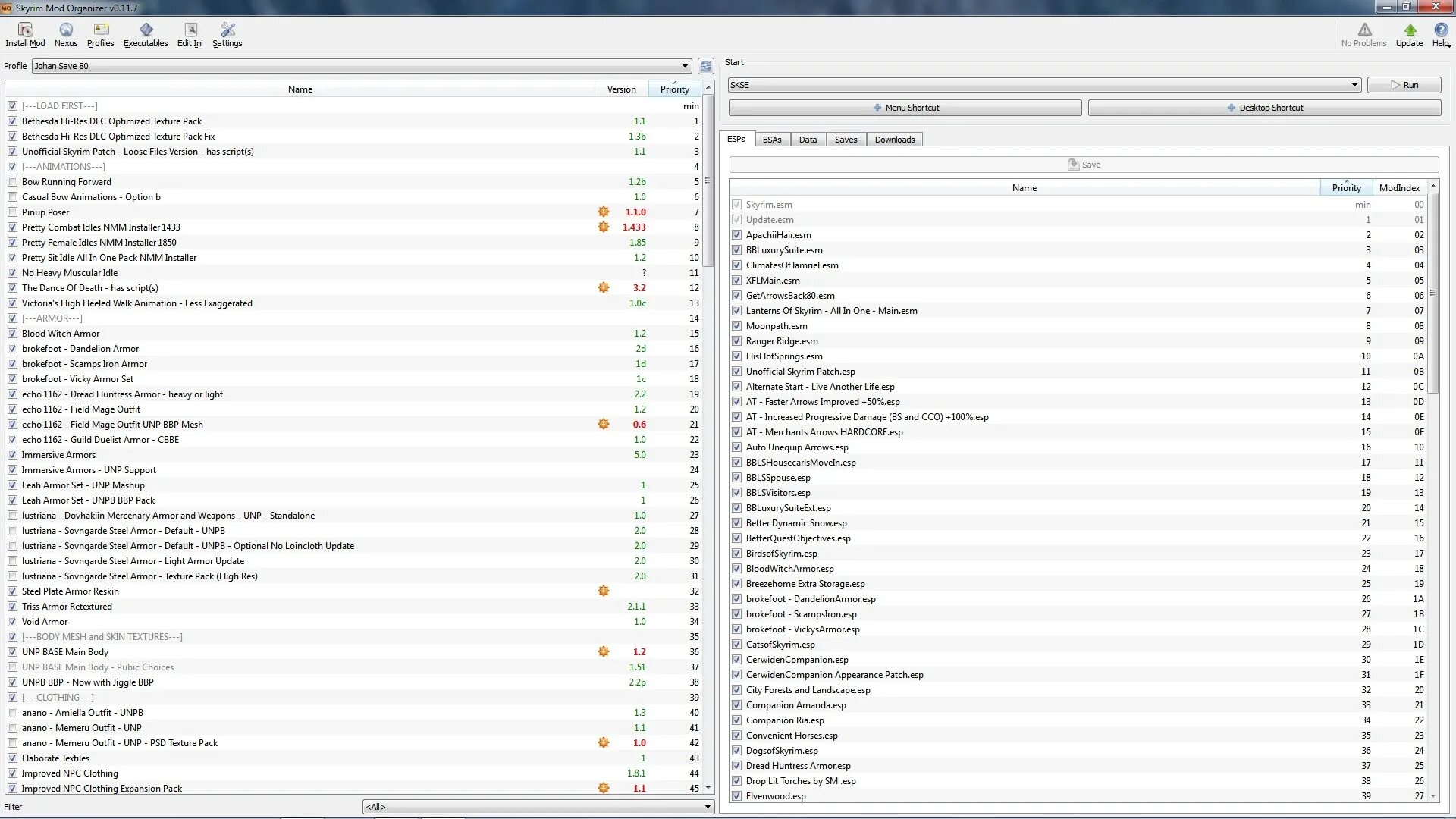Select CerwidenCompanion.esp in plugin list
This screenshot has width=1456, height=819.
(x=1078, y=660)
